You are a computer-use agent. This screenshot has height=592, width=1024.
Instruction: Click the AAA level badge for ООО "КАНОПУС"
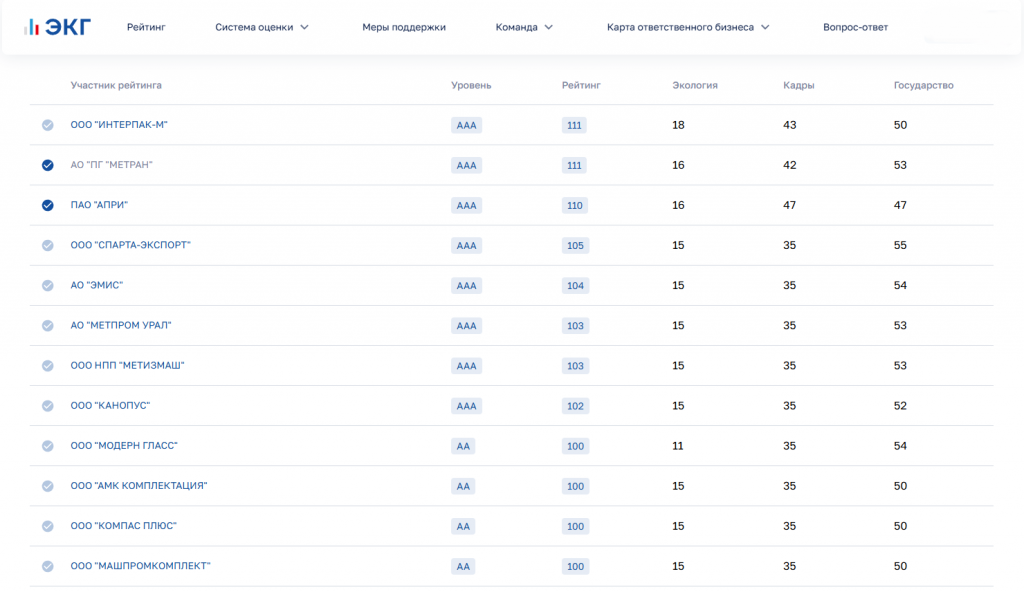point(466,406)
